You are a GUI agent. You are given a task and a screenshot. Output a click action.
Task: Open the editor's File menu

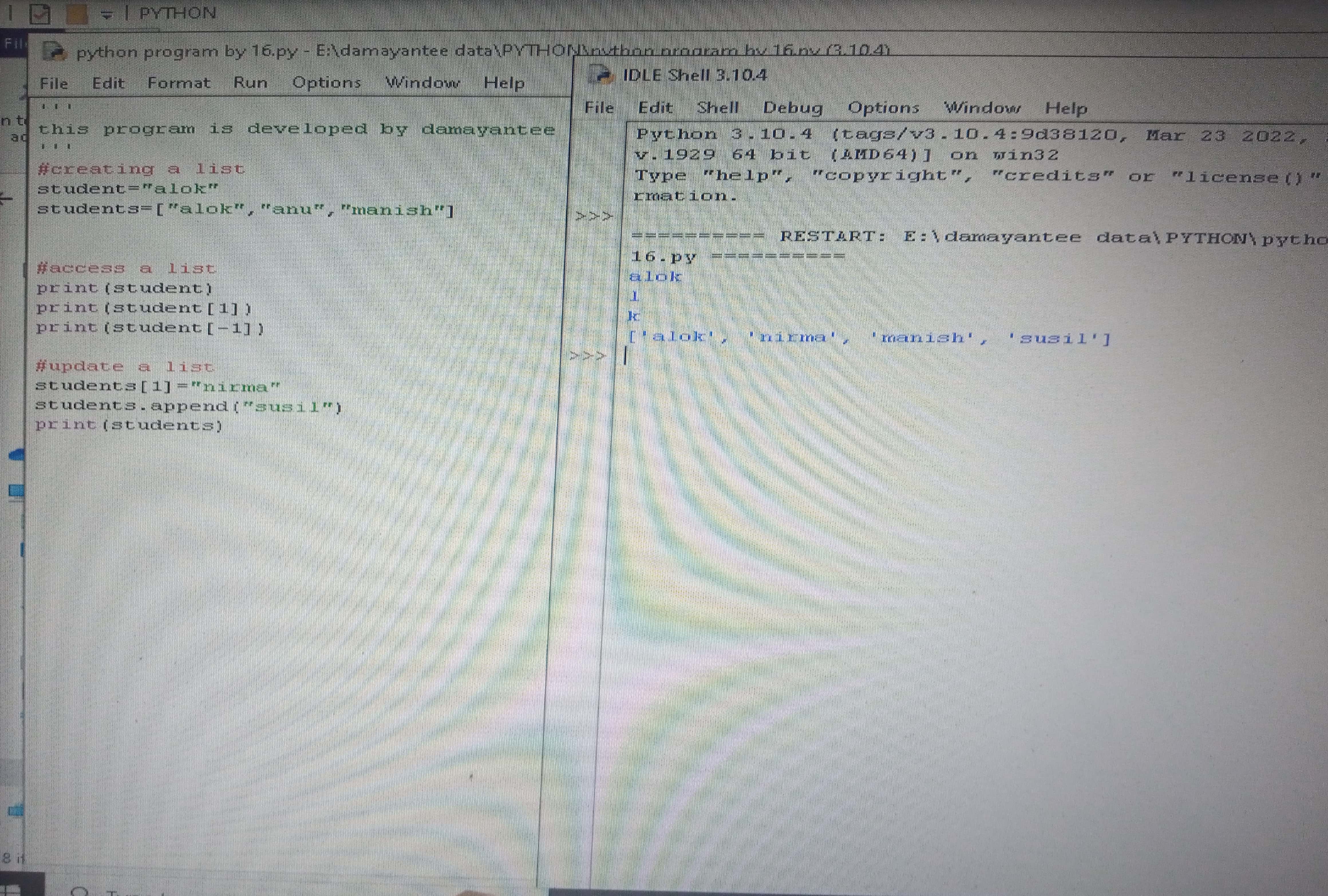click(x=54, y=83)
